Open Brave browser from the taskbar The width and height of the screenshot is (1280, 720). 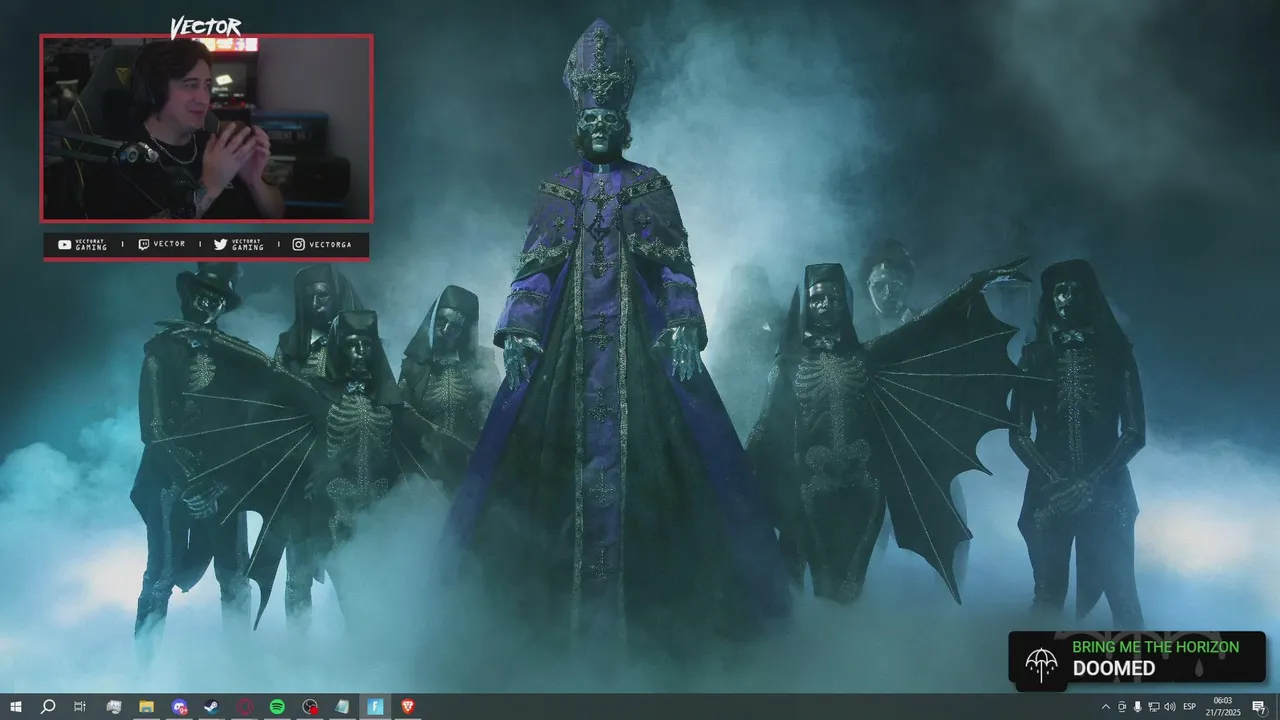pos(407,707)
